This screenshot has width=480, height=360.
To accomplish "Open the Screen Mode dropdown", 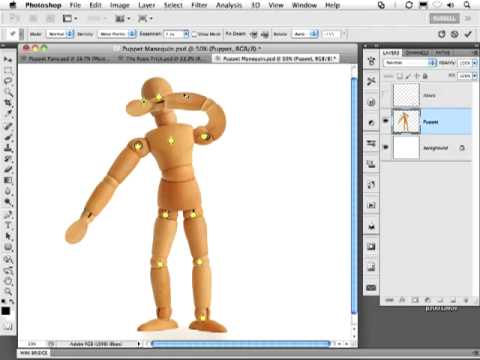I will pyautogui.click(x=145, y=19).
